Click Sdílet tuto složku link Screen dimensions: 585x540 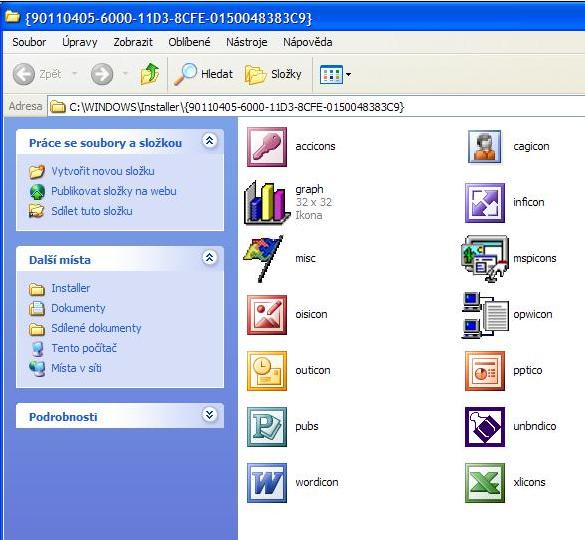click(x=92, y=211)
